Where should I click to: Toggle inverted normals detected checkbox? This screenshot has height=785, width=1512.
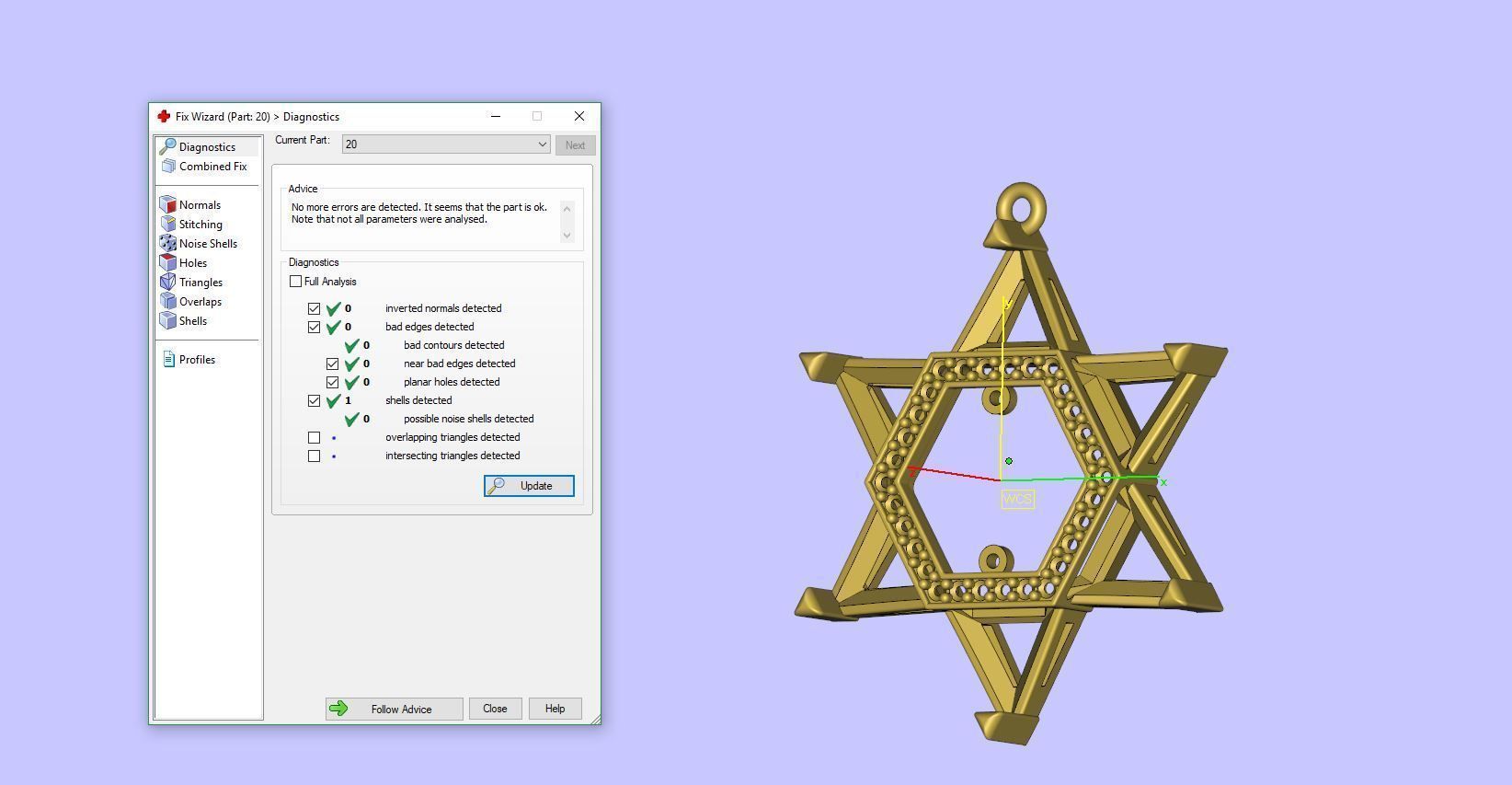pyautogui.click(x=314, y=308)
